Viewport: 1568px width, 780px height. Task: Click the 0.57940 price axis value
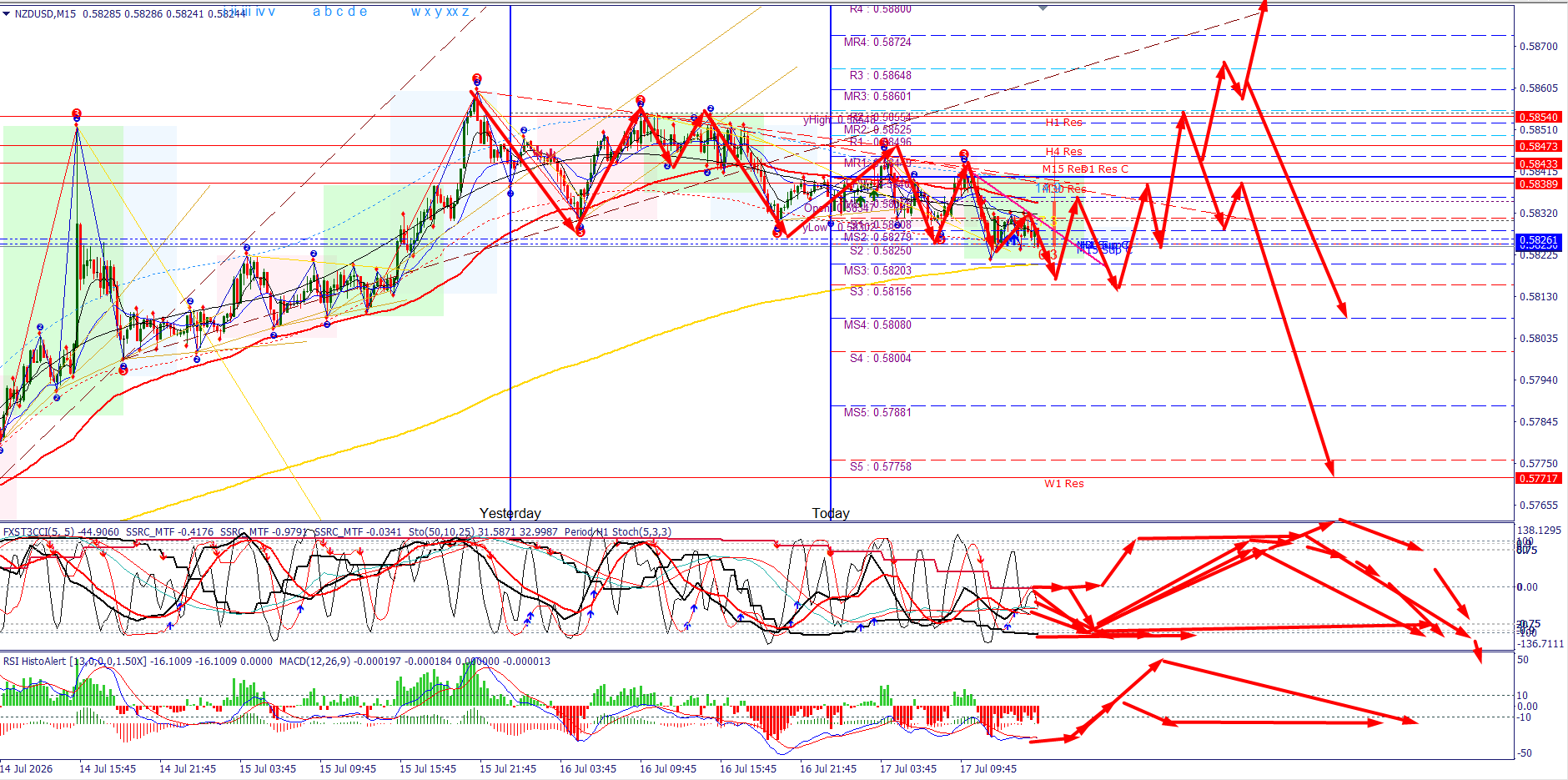coord(1539,380)
